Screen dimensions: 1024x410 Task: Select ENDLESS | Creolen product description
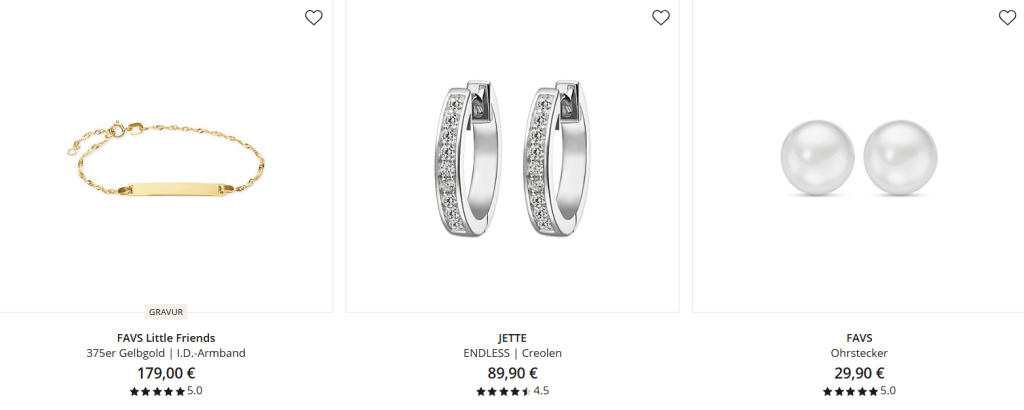click(x=513, y=353)
